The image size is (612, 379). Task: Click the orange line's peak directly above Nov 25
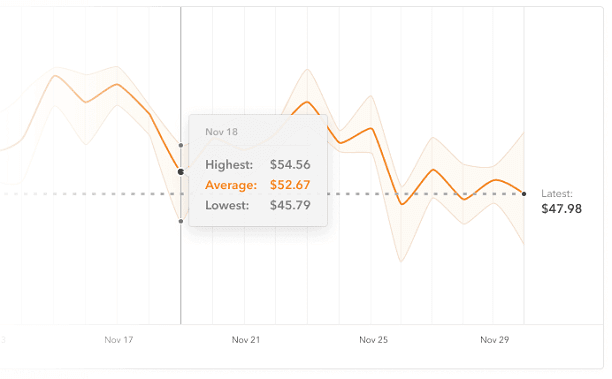(x=372, y=128)
